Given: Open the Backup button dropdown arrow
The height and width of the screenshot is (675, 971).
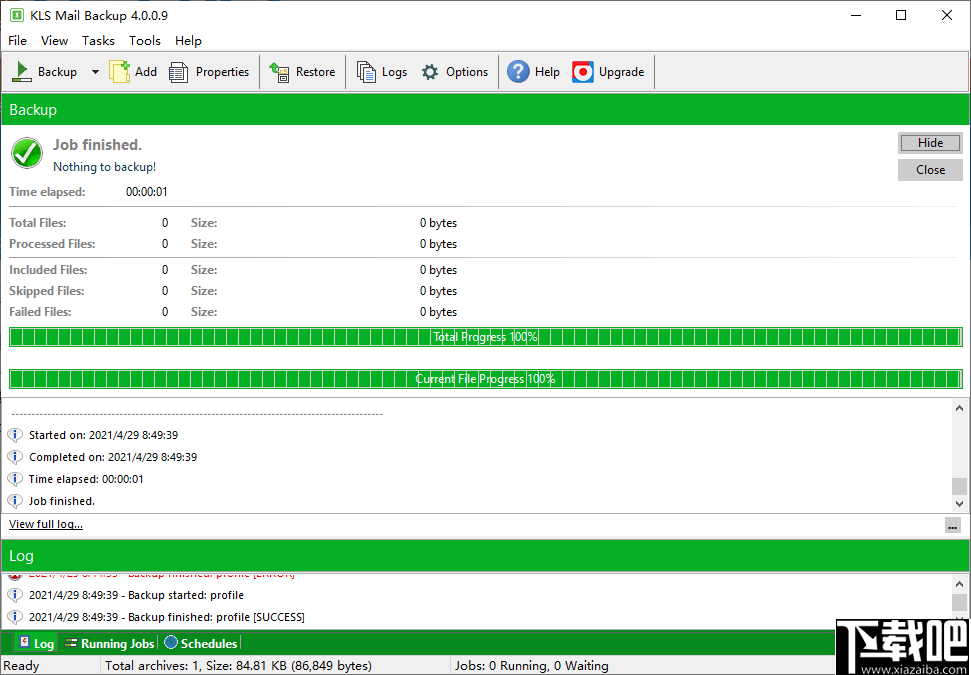Looking at the screenshot, I should pos(95,71).
